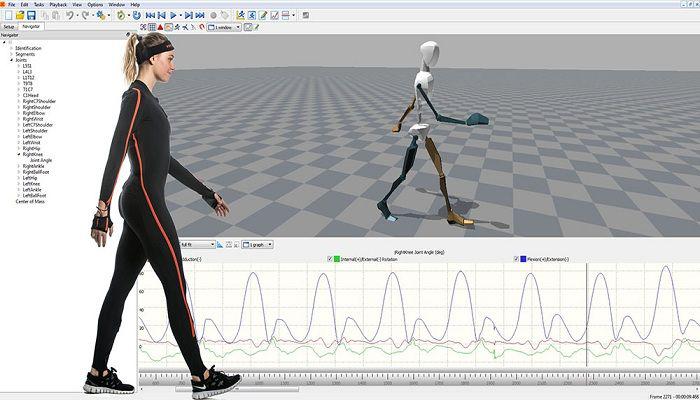
Task: Toggle Internal/External Rotation checkbox
Action: pyautogui.click(x=330, y=259)
